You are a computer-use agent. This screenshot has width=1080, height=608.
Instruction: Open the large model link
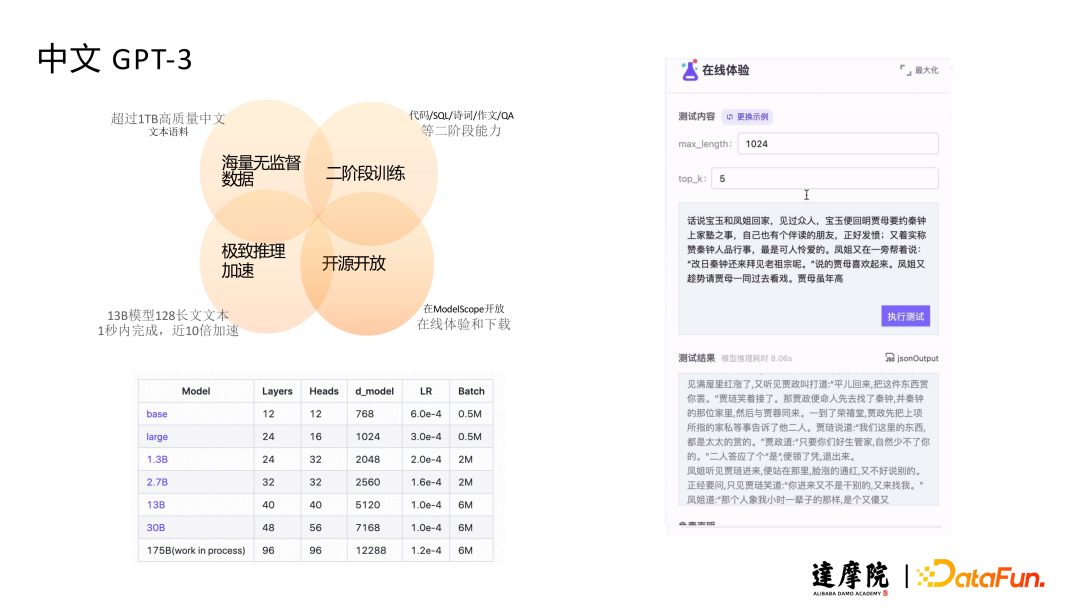point(157,437)
